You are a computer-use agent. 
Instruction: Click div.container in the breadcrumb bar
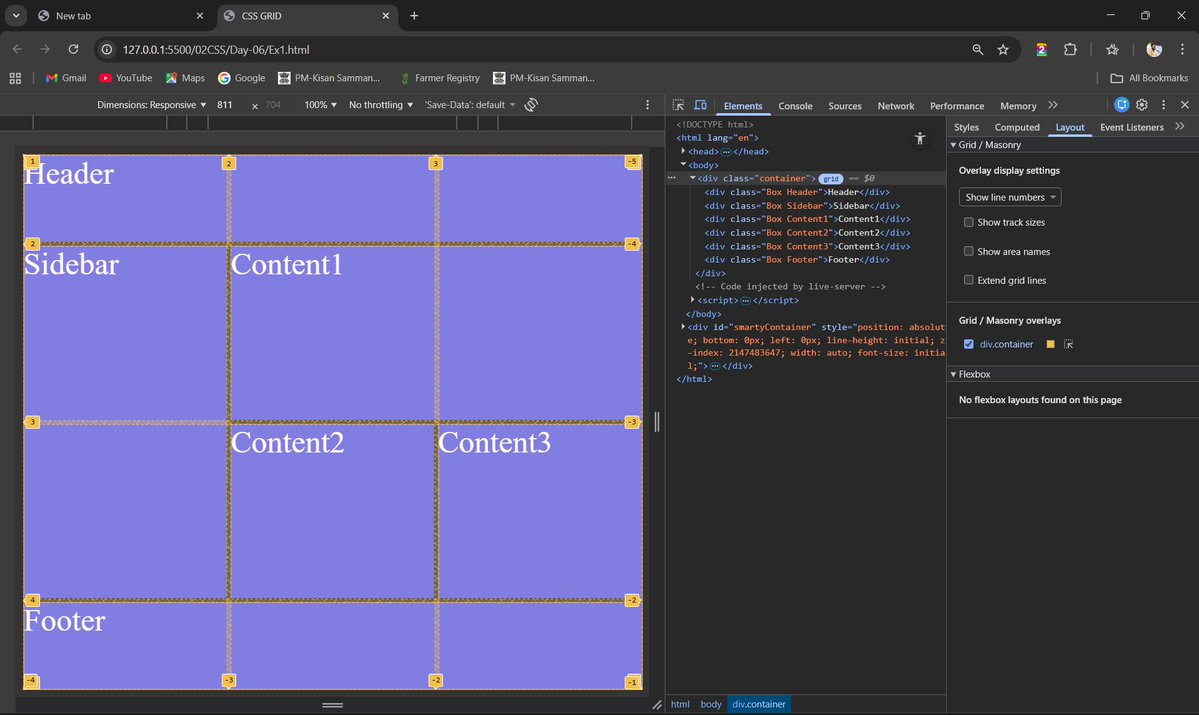(759, 704)
